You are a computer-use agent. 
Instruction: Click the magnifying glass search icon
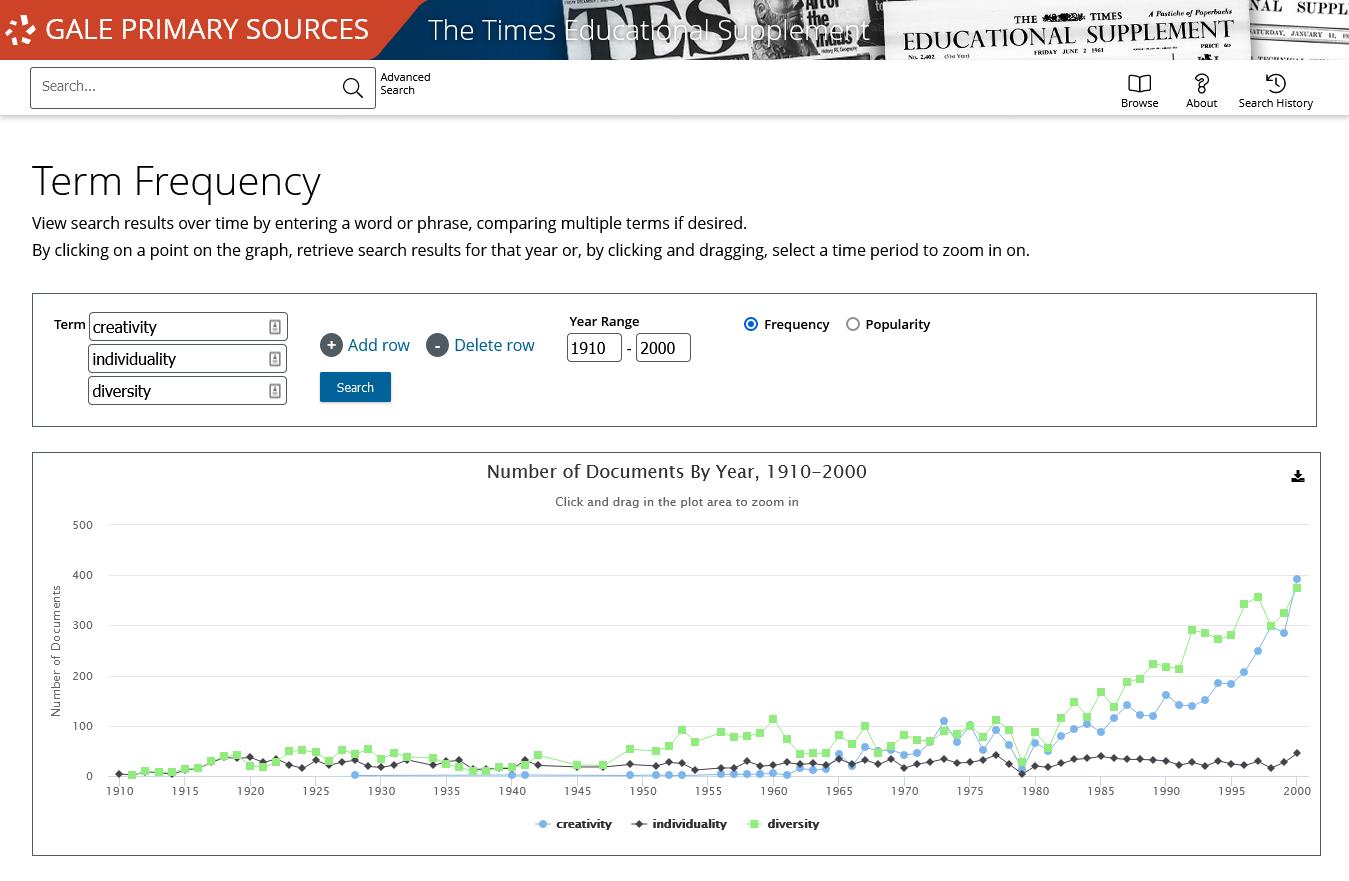[x=353, y=88]
